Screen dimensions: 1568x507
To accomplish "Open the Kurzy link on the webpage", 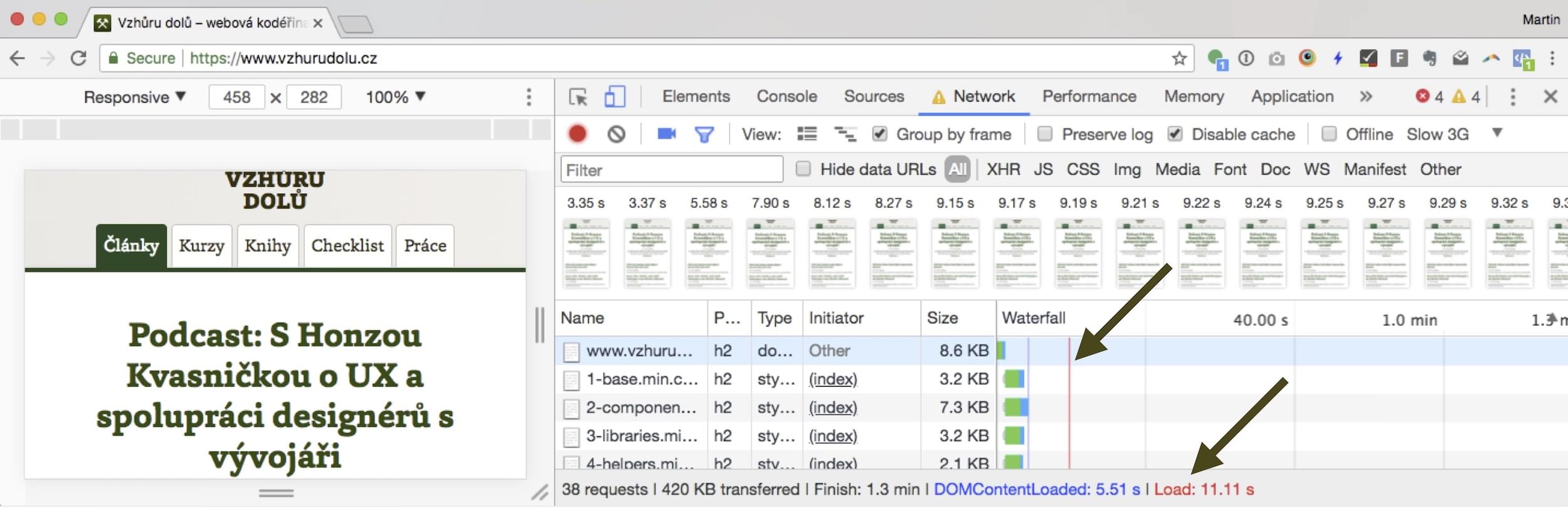I will point(201,246).
